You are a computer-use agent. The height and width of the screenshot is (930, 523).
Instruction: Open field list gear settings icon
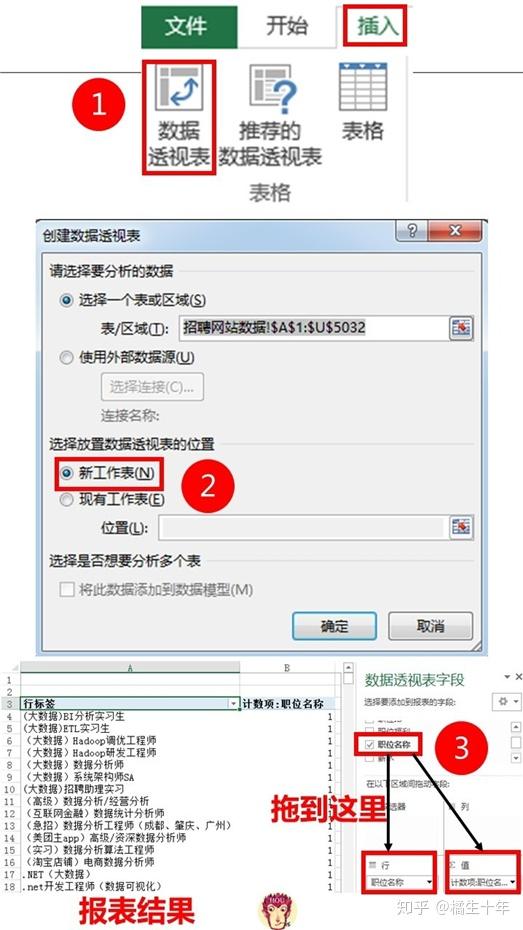pyautogui.click(x=507, y=701)
